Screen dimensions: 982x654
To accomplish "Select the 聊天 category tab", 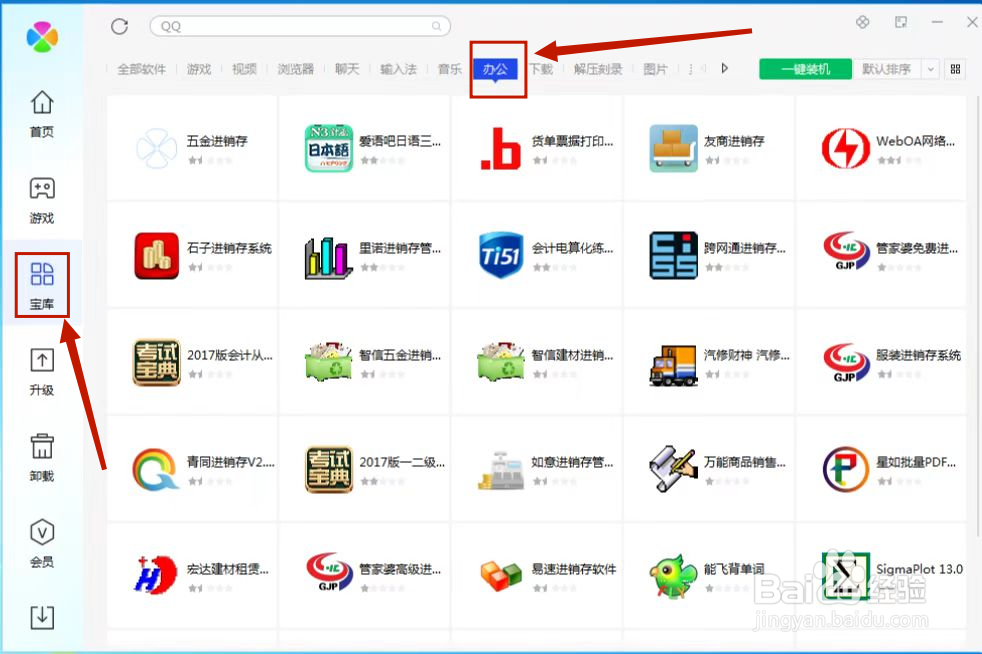I will pos(347,69).
